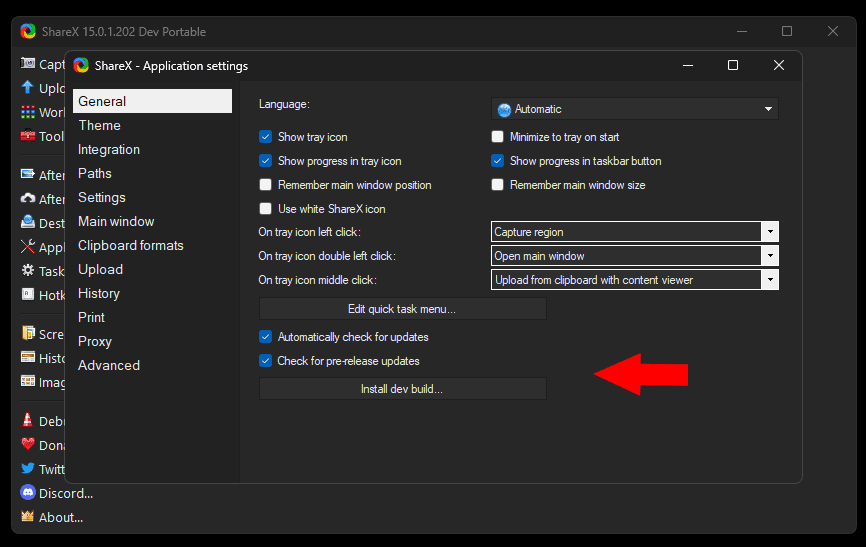866x547 pixels.
Task: Switch to the Main window tab
Action: click(x=152, y=222)
